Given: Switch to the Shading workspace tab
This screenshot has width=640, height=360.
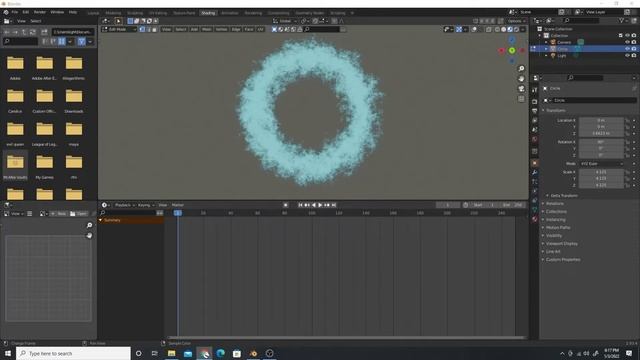Looking at the screenshot, I should (x=208, y=13).
